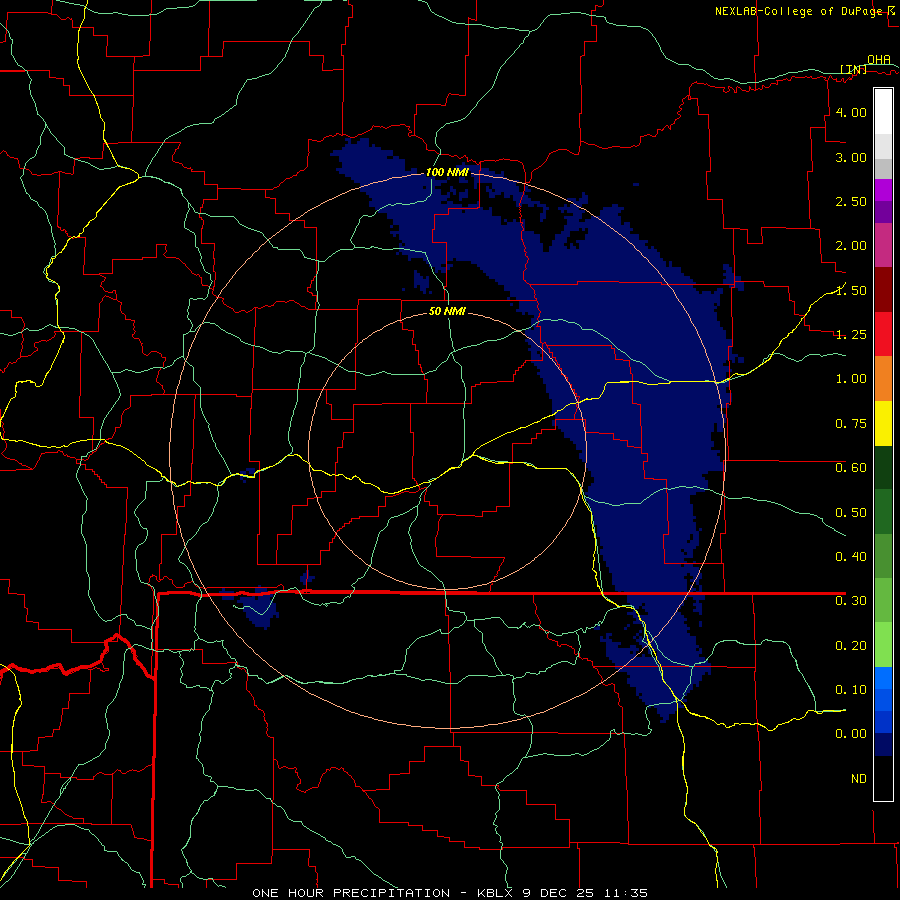Pick the black ND legend color block

coord(883,778)
